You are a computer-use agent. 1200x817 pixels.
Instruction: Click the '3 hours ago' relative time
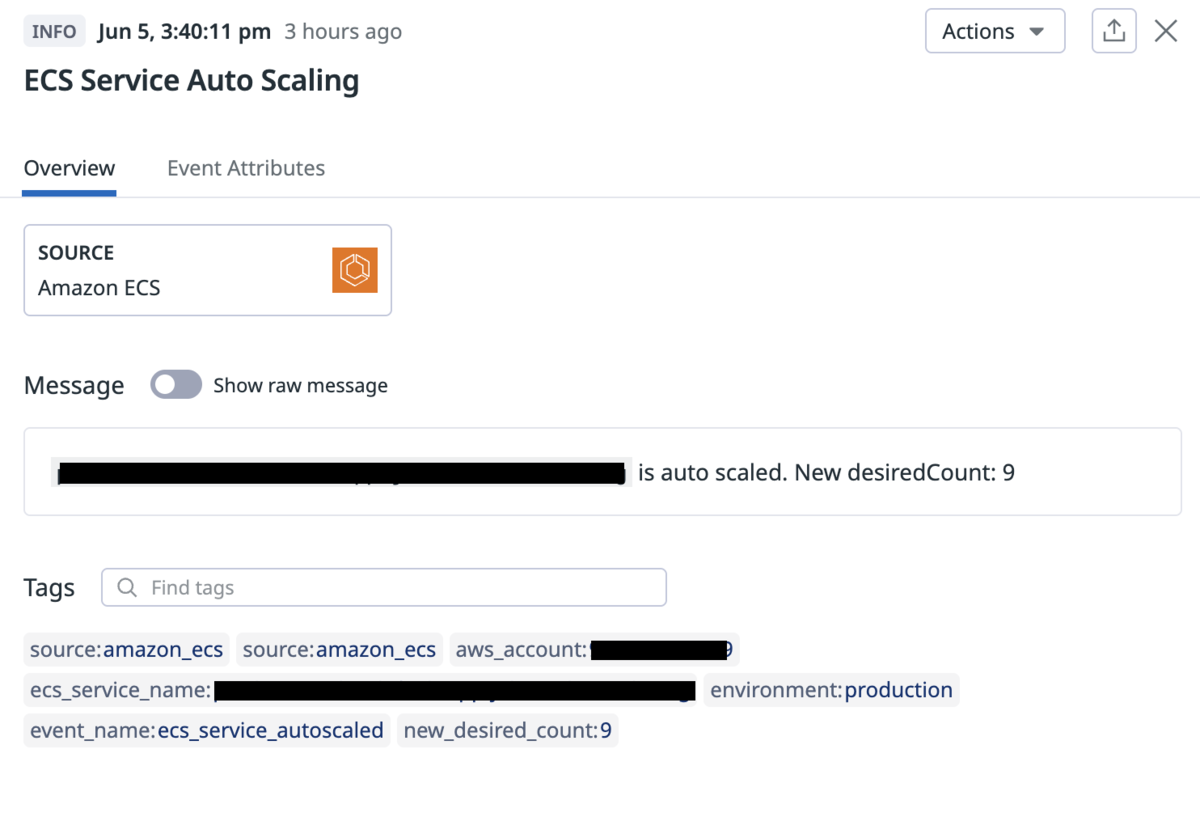(343, 31)
